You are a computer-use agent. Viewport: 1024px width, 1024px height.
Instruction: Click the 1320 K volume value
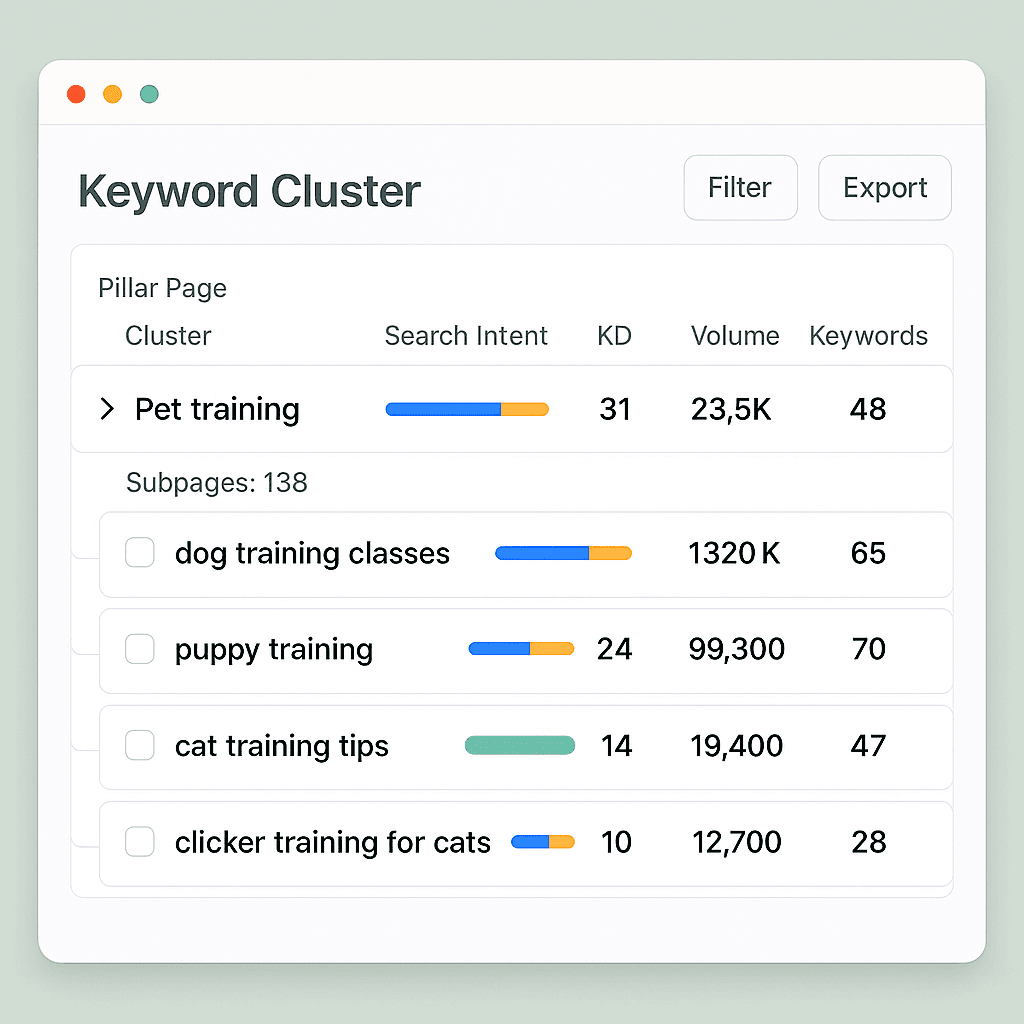tap(734, 553)
